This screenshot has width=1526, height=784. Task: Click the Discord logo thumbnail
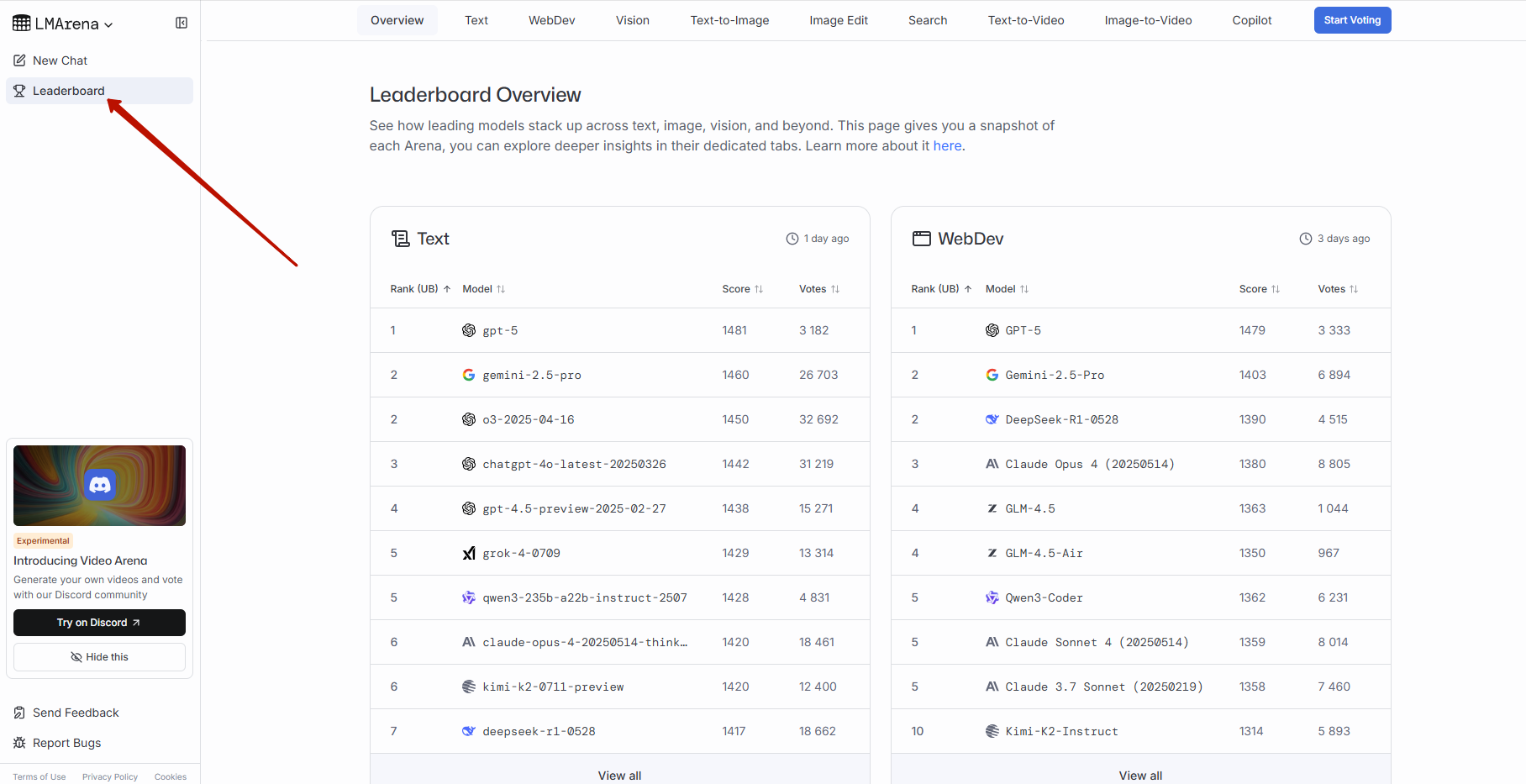pyautogui.click(x=99, y=485)
